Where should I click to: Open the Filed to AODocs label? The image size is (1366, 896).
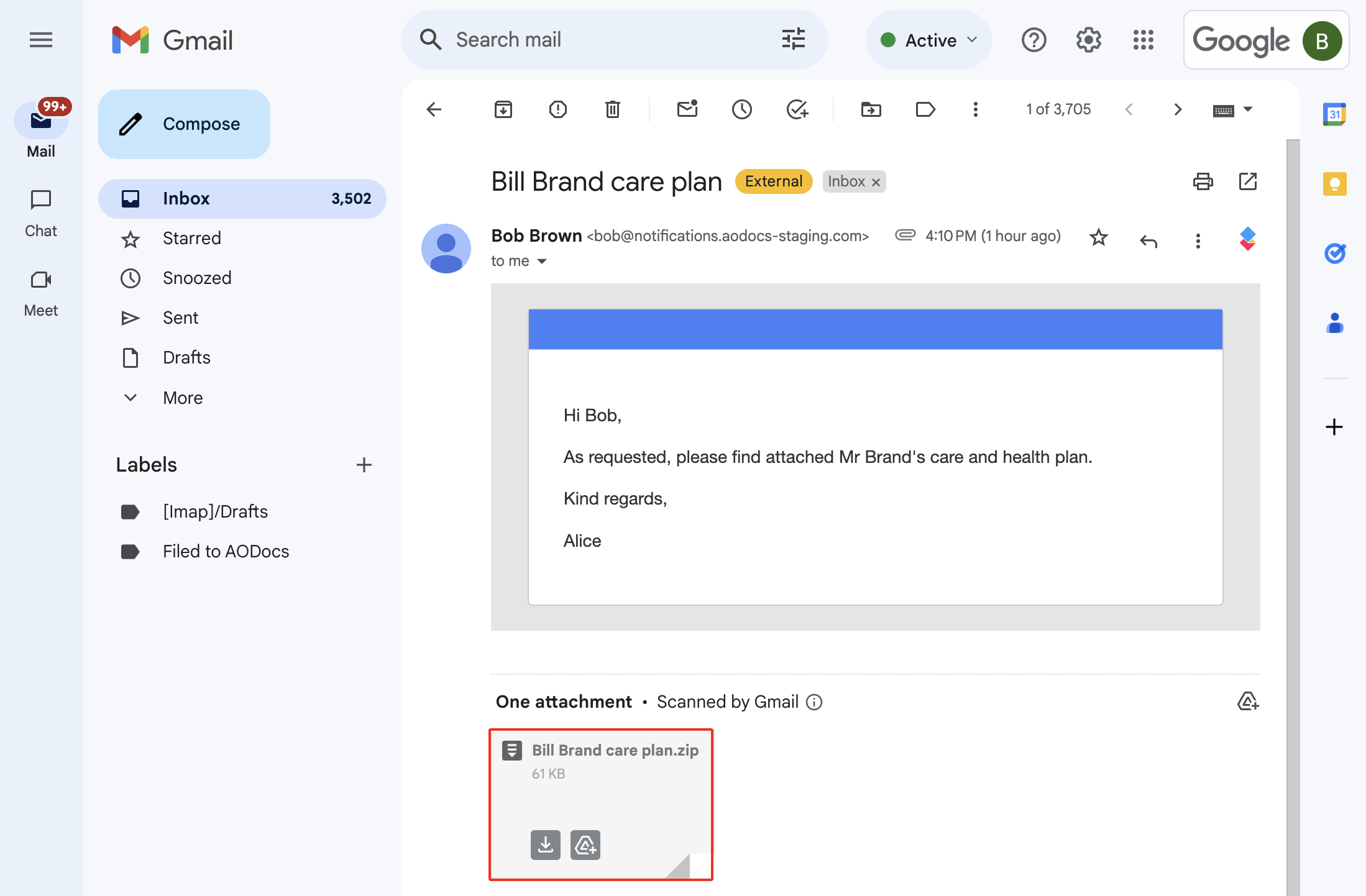coord(242,552)
